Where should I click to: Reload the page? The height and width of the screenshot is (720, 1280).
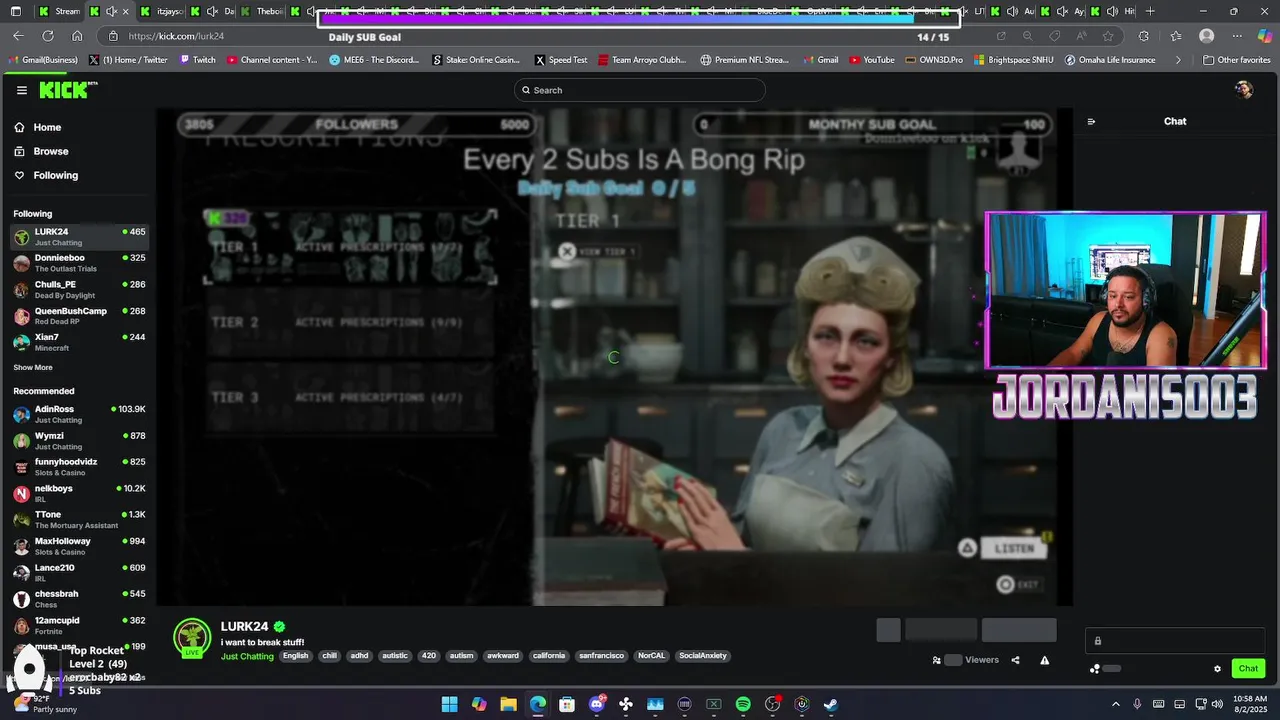point(47,36)
